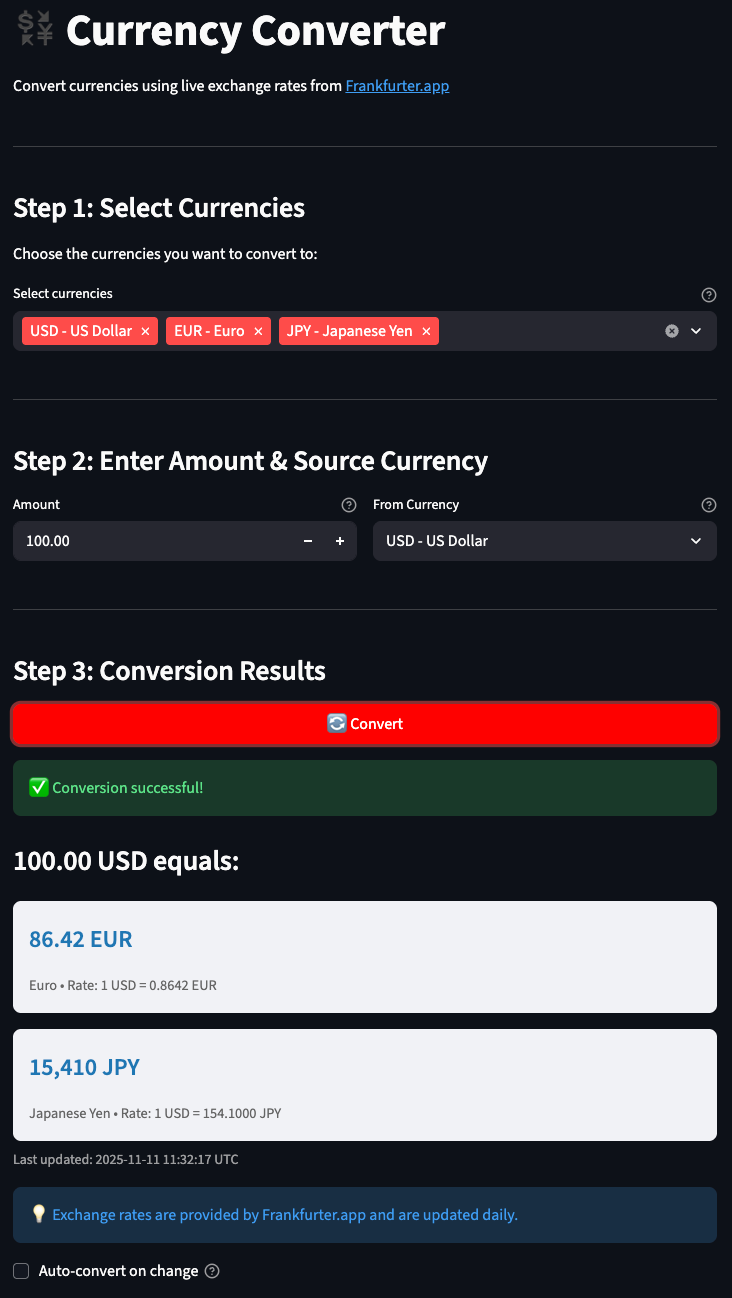Open the Select currencies help tooltip
Screen dimensions: 732x1298
(x=709, y=294)
